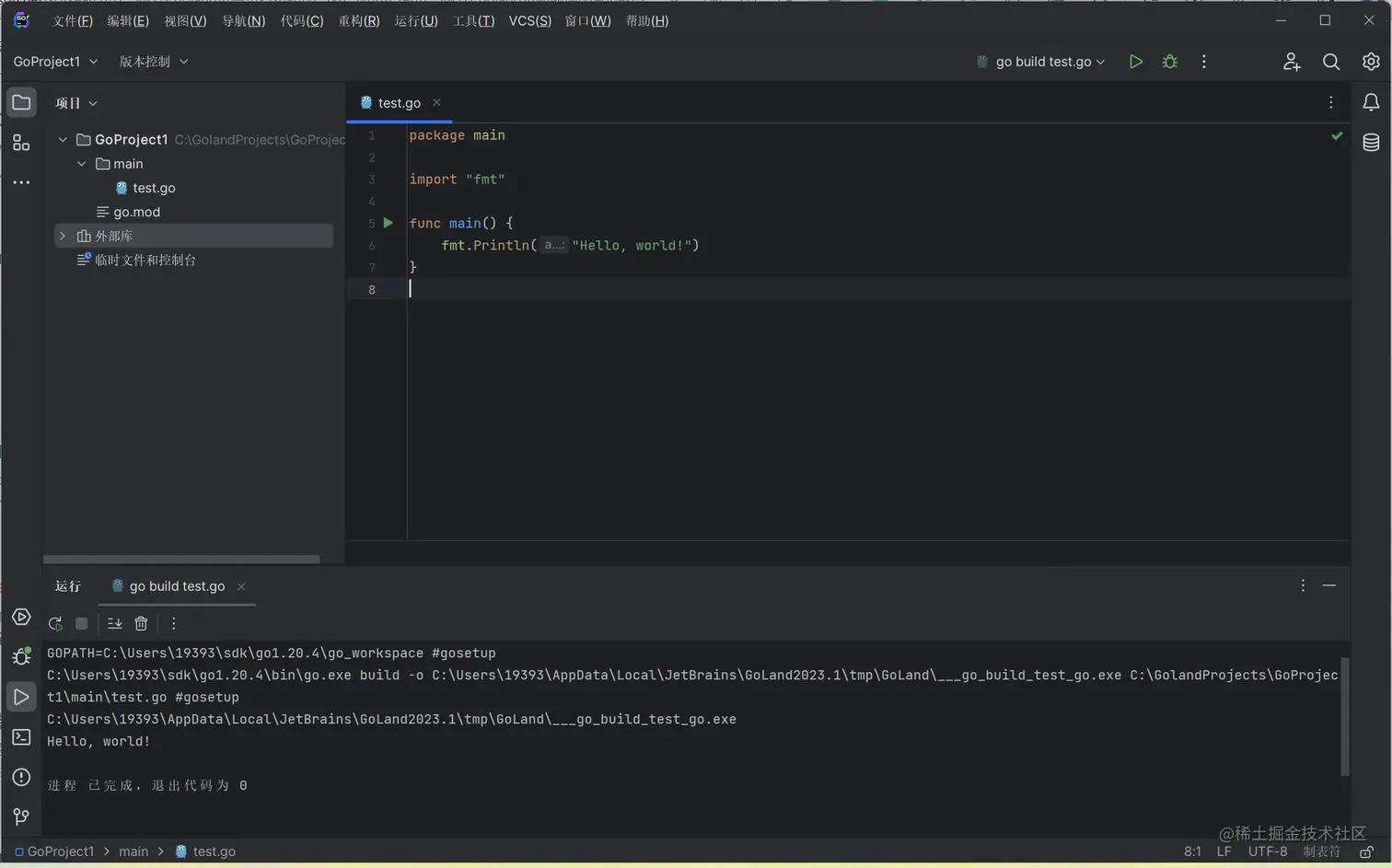1392x868 pixels.
Task: Open more options in Run toolbar
Action: (x=173, y=623)
